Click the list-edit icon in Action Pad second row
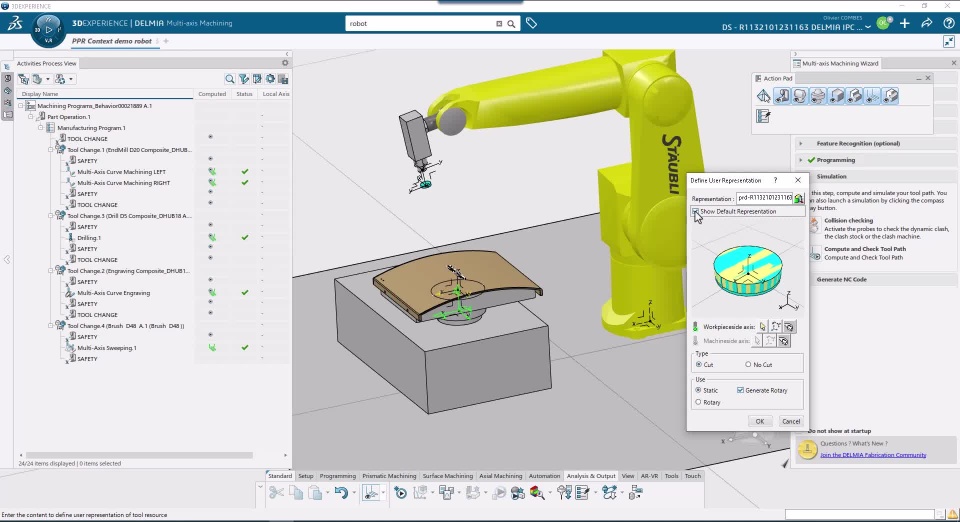This screenshot has height=522, width=960. pos(763,116)
